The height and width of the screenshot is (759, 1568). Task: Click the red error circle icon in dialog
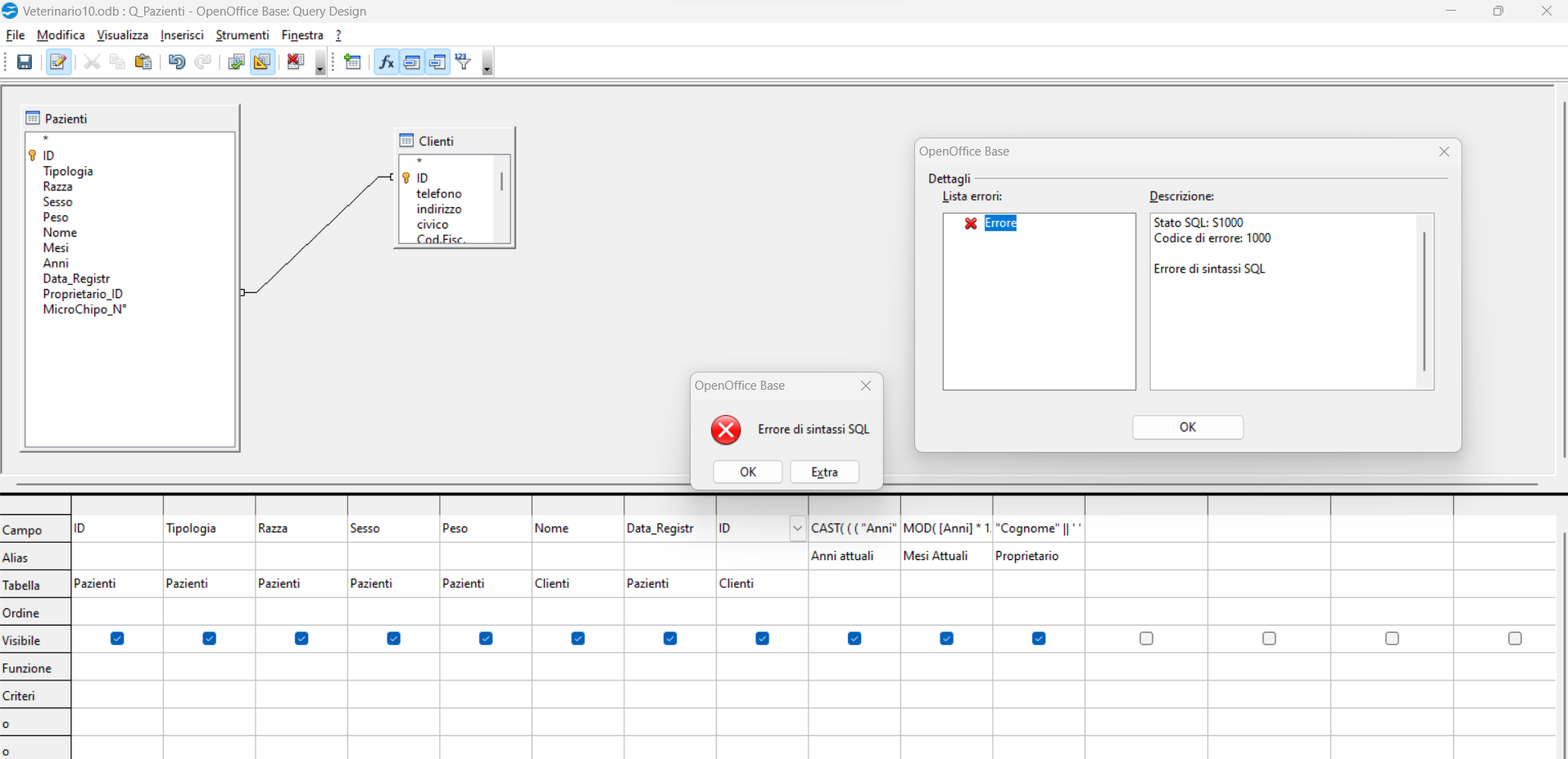point(726,430)
